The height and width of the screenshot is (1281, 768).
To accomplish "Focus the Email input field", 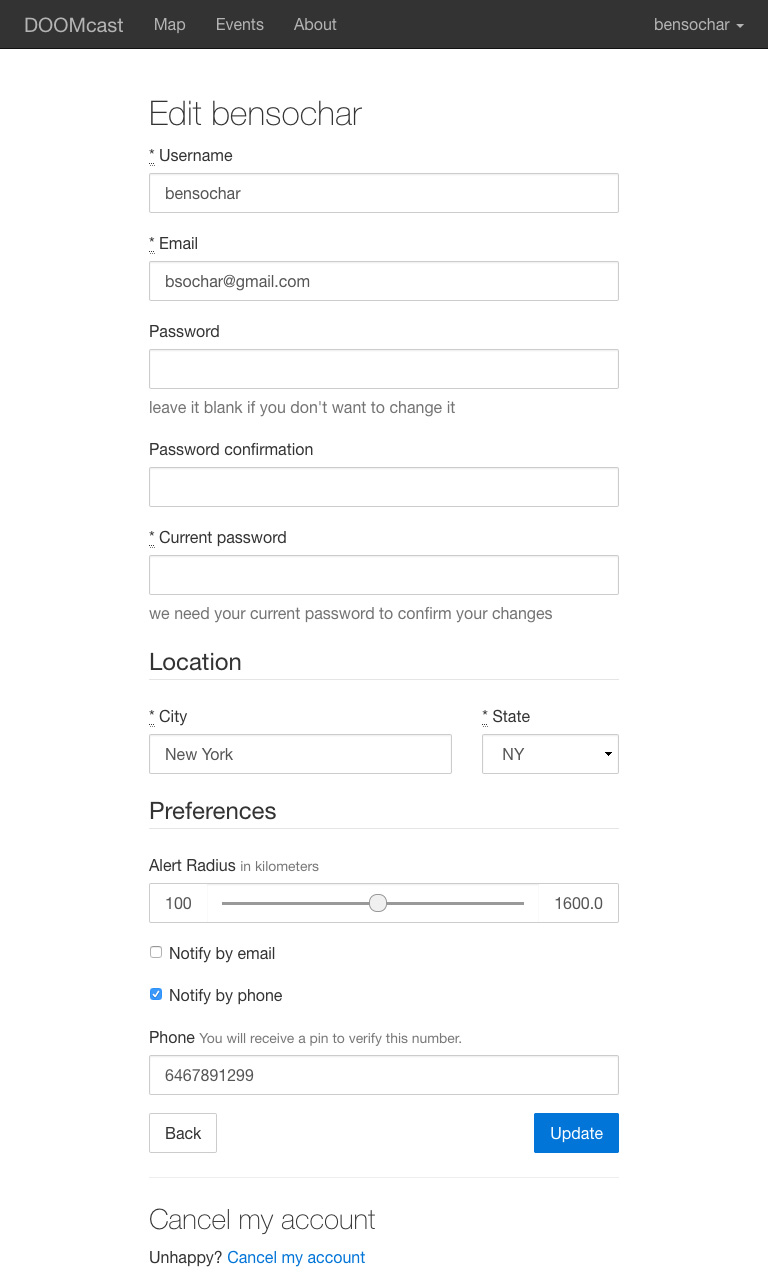I will 383,281.
